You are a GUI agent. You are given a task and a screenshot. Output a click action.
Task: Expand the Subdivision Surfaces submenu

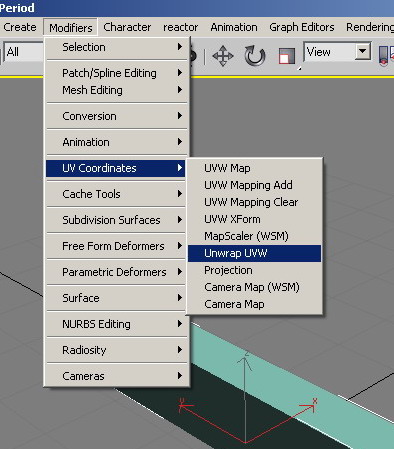click(x=116, y=220)
